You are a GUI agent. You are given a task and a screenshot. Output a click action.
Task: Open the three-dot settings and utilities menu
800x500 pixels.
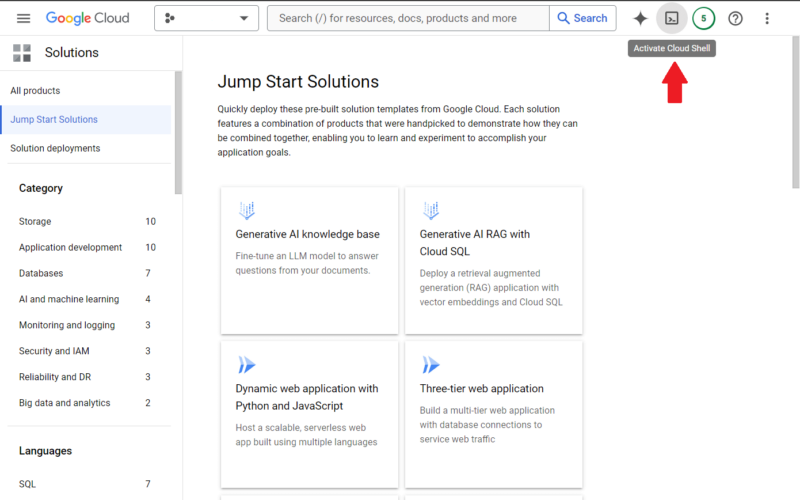click(x=767, y=19)
